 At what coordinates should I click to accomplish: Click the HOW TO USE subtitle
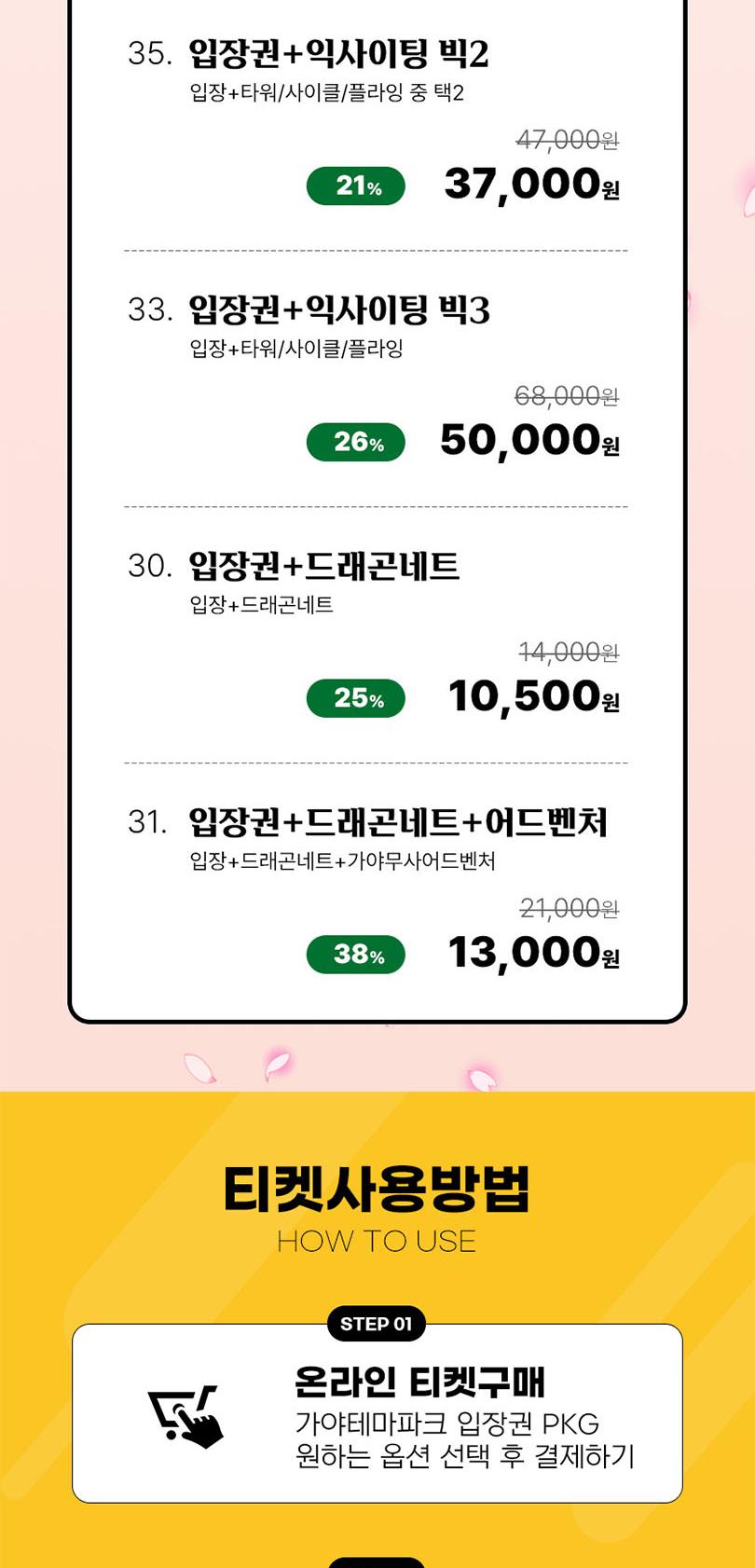tap(377, 1241)
